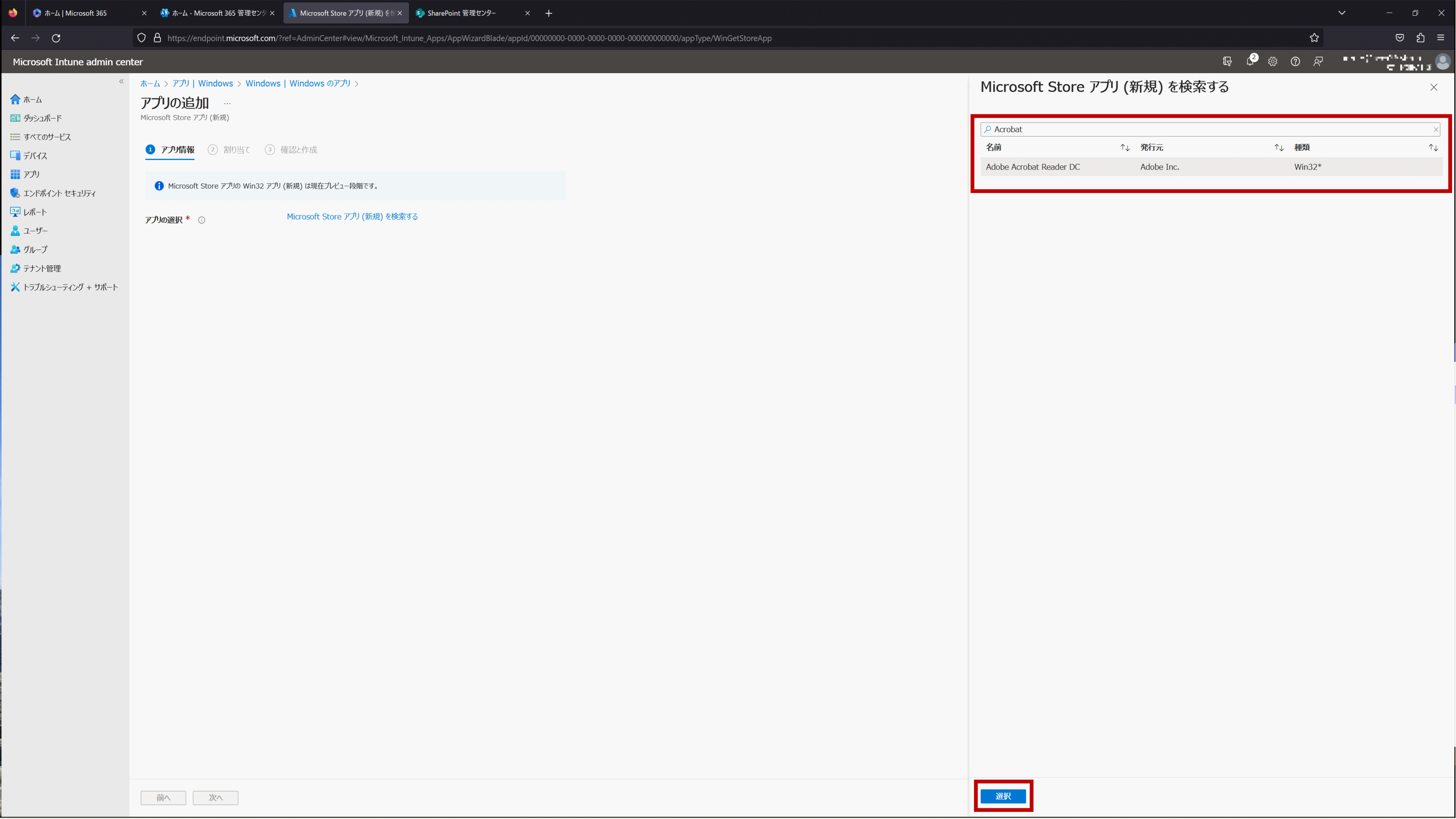Open レポート in the sidebar

[29, 212]
